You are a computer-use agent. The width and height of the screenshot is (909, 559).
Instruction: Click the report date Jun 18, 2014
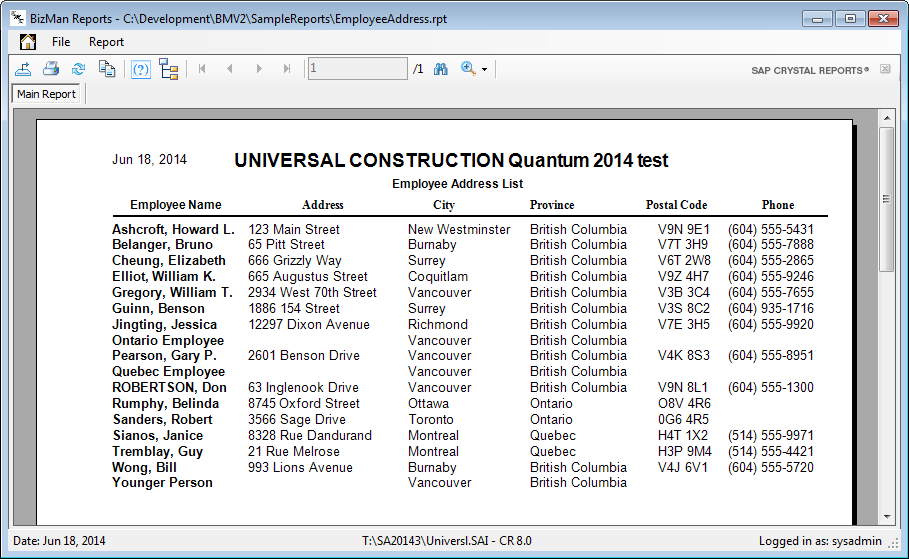pos(150,159)
